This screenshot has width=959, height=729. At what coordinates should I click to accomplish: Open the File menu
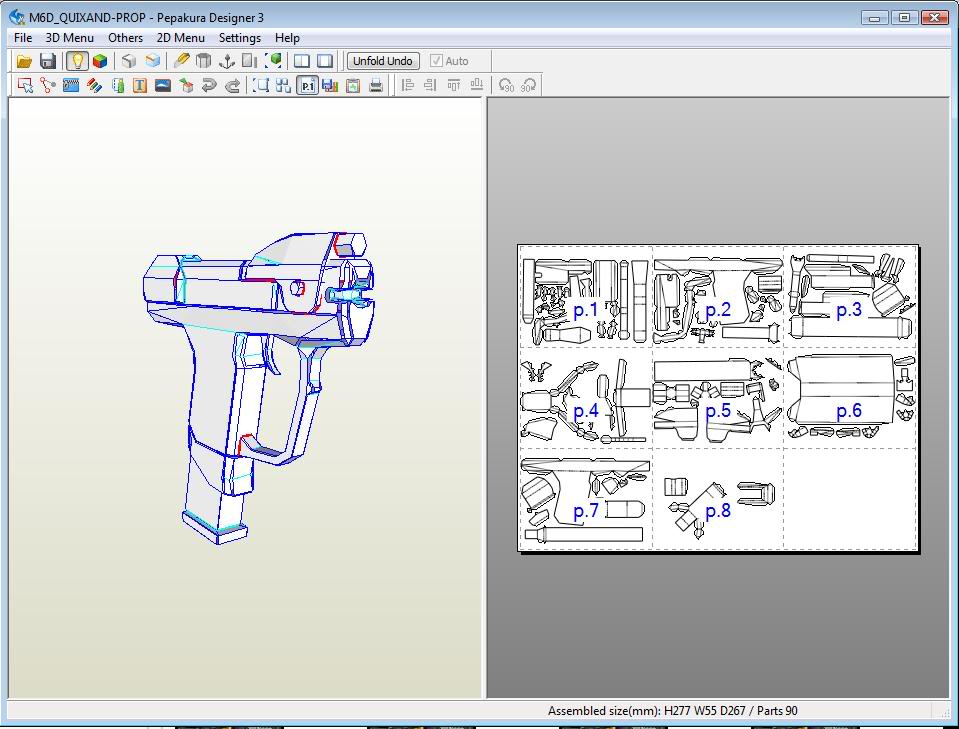coord(23,37)
